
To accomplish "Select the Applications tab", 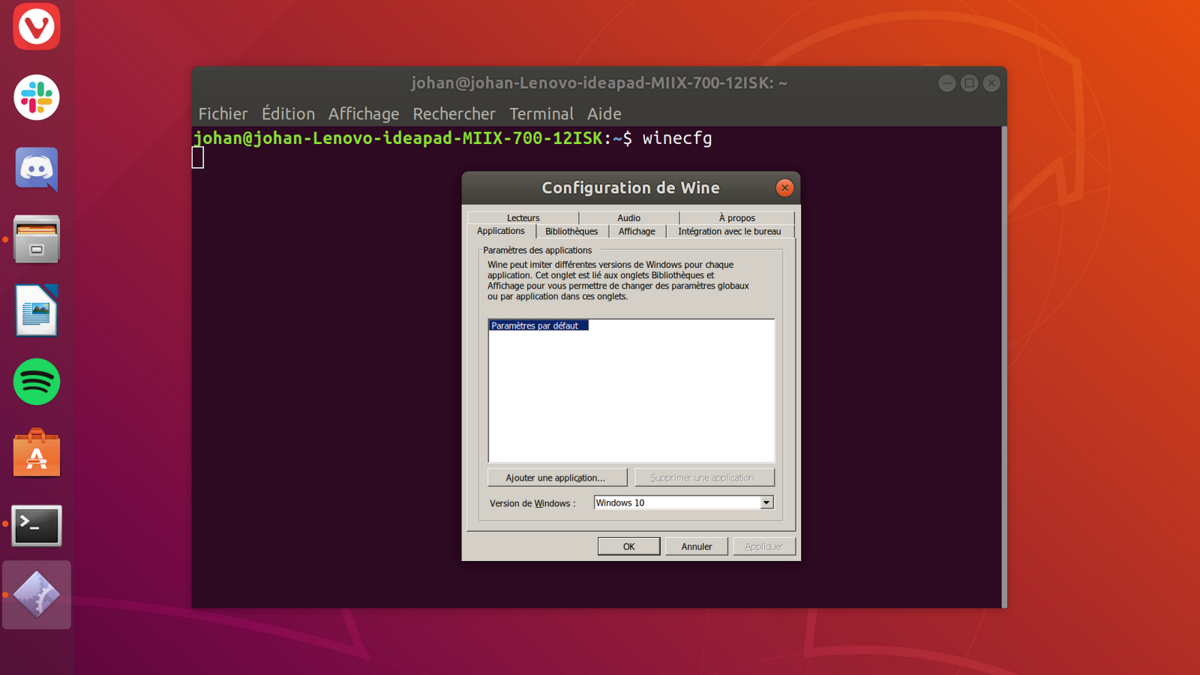I will pos(501,231).
